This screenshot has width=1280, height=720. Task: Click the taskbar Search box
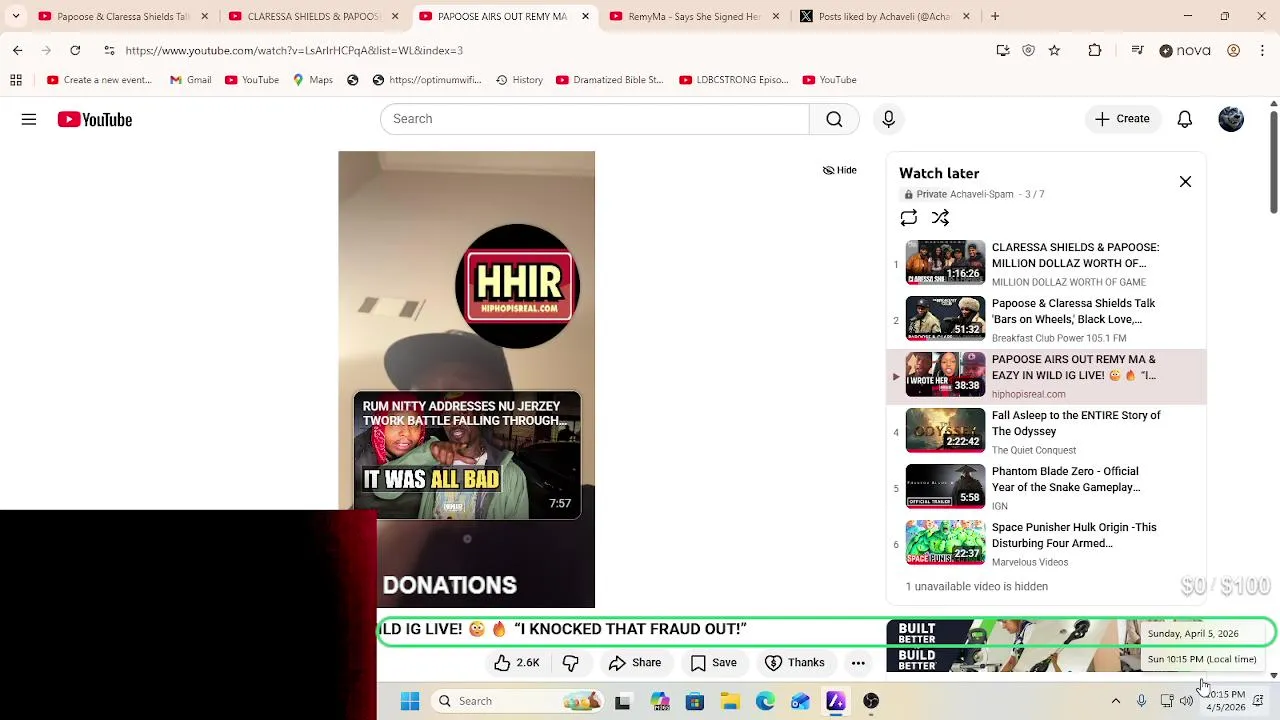pos(520,701)
